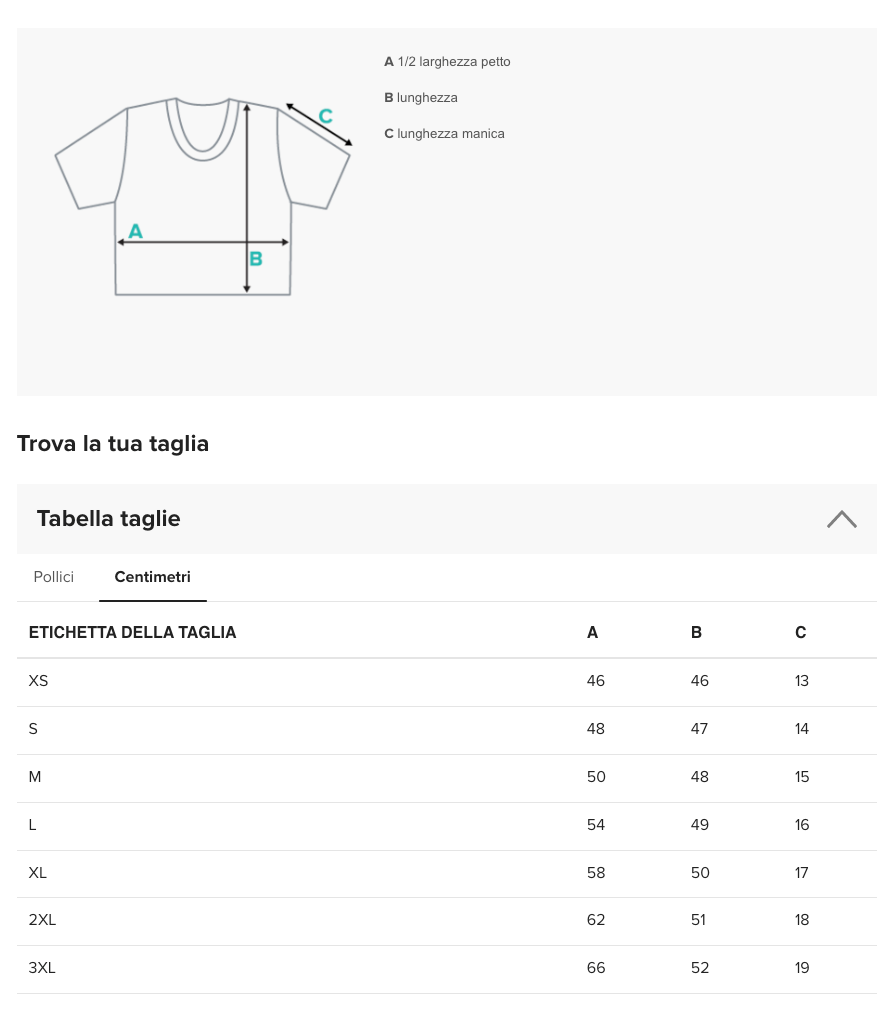Click the T-shirt measurement diagram
890x1012 pixels.
click(x=203, y=196)
